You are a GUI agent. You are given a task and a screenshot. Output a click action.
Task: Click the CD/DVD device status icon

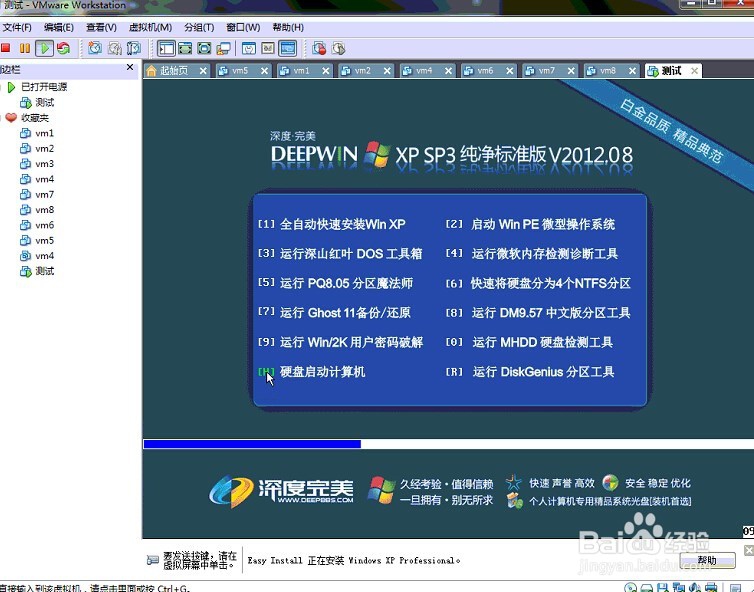pos(630,587)
